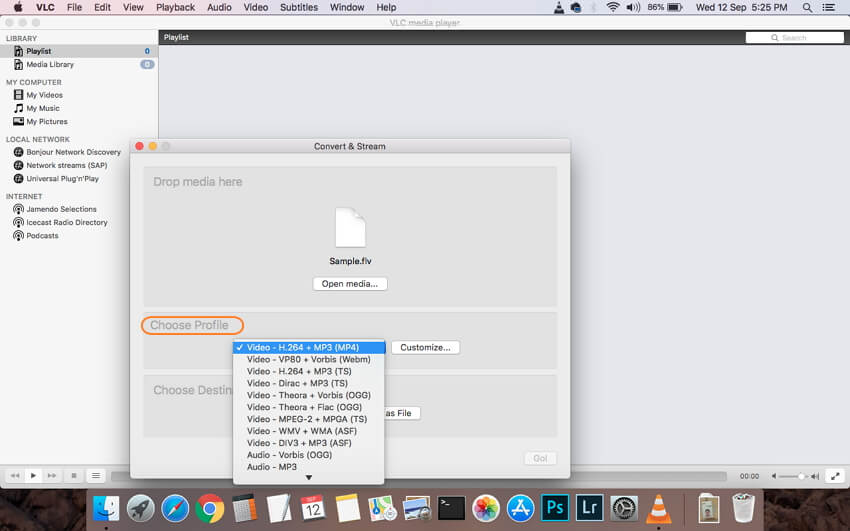850x531 pixels.
Task: Adjust the volume slider
Action: point(795,476)
